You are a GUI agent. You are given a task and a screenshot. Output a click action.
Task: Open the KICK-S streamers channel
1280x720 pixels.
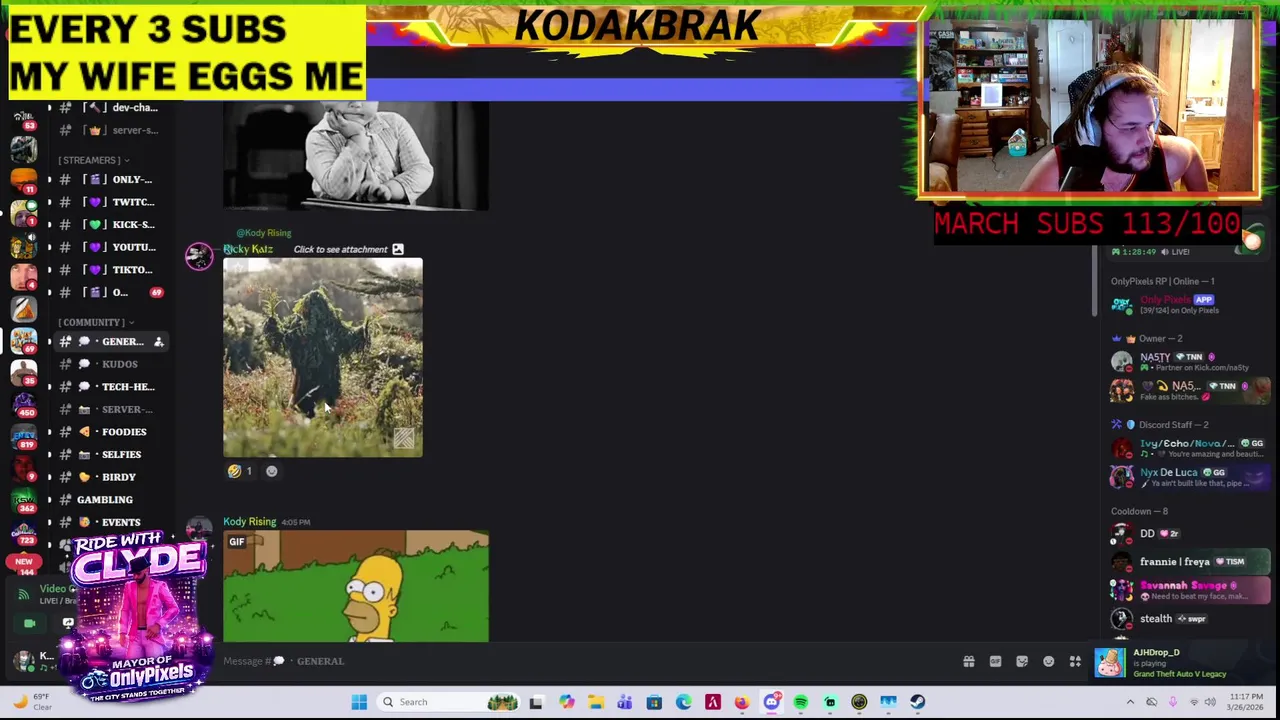pos(112,224)
